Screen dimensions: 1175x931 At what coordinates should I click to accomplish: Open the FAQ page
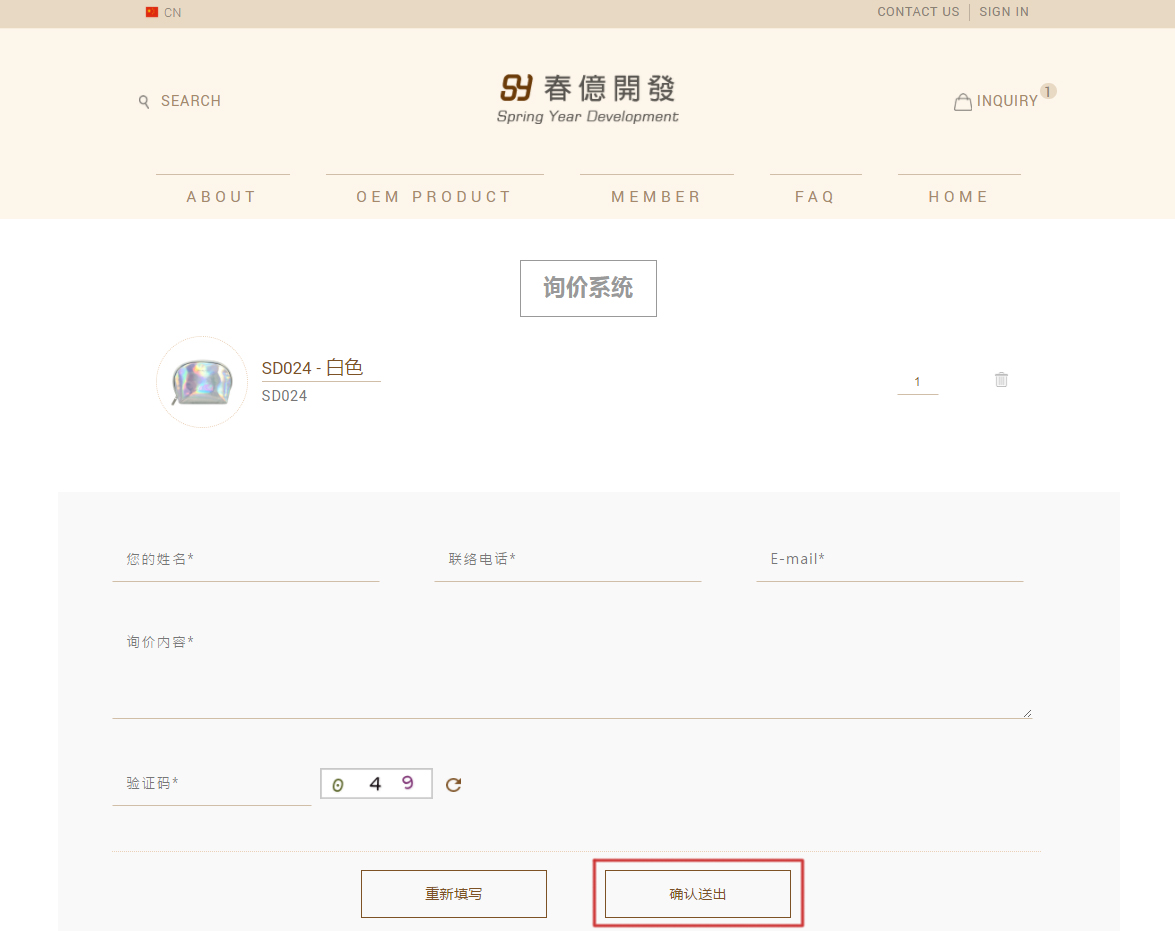(815, 197)
